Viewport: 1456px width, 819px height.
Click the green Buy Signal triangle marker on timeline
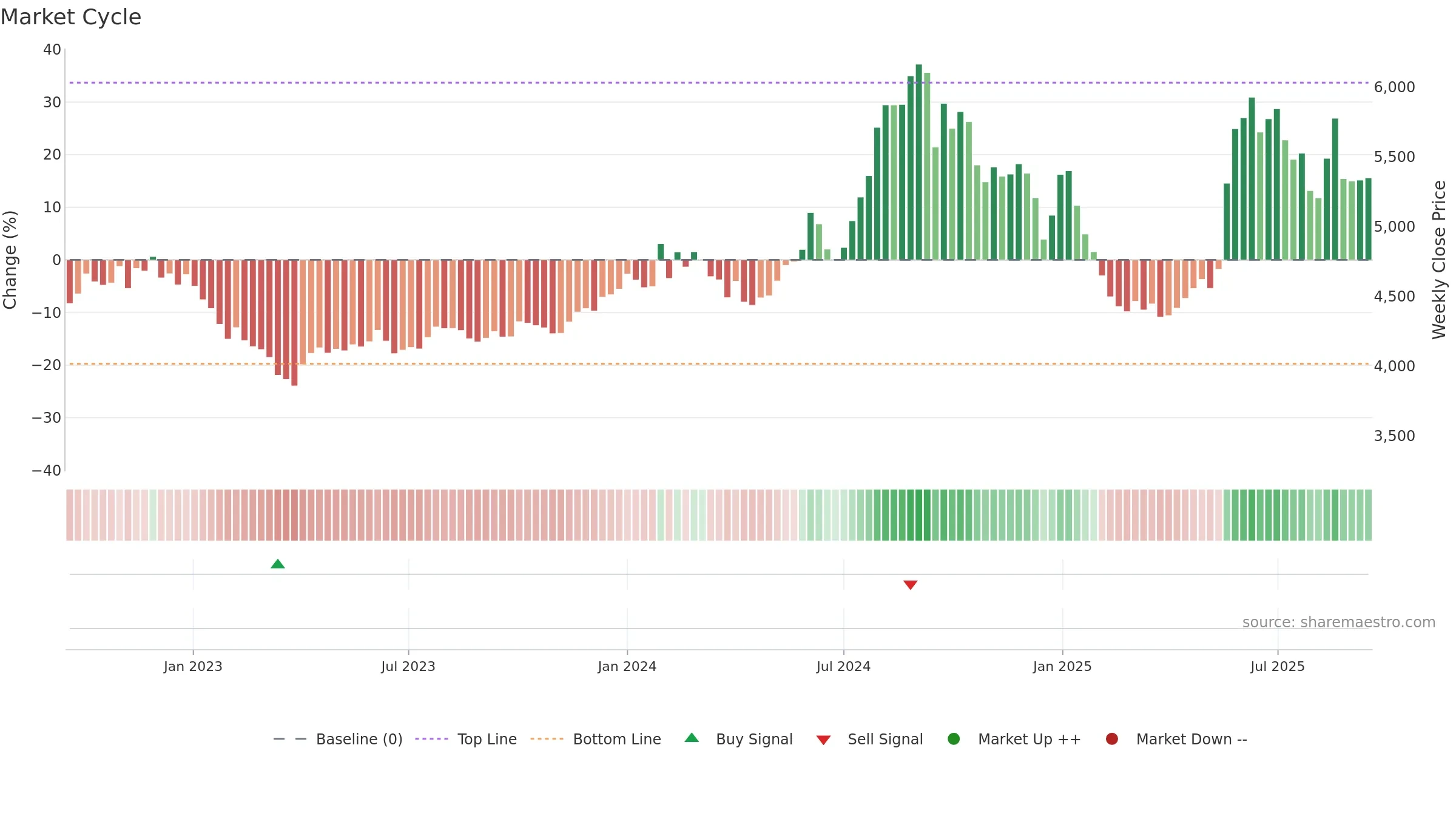pyautogui.click(x=278, y=564)
